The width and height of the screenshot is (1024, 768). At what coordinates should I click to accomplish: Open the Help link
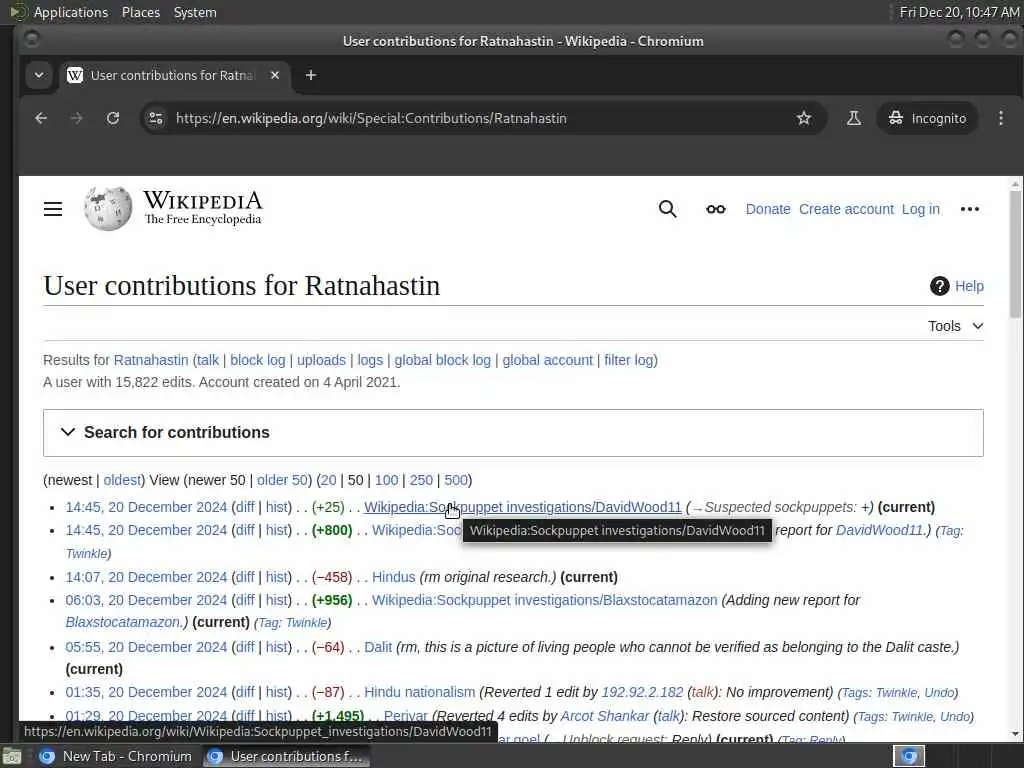point(969,286)
